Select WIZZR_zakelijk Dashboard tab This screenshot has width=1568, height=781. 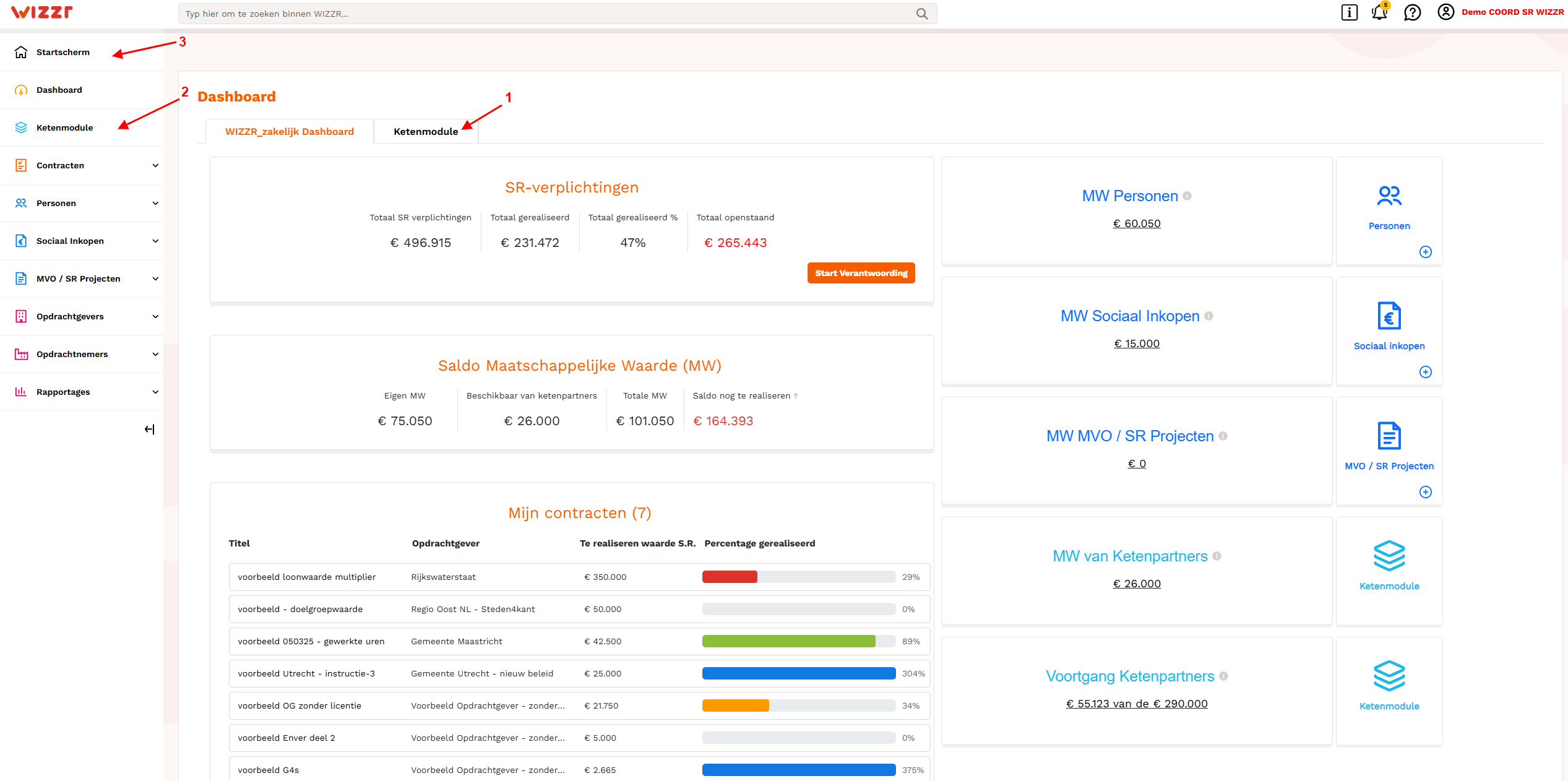(x=290, y=131)
